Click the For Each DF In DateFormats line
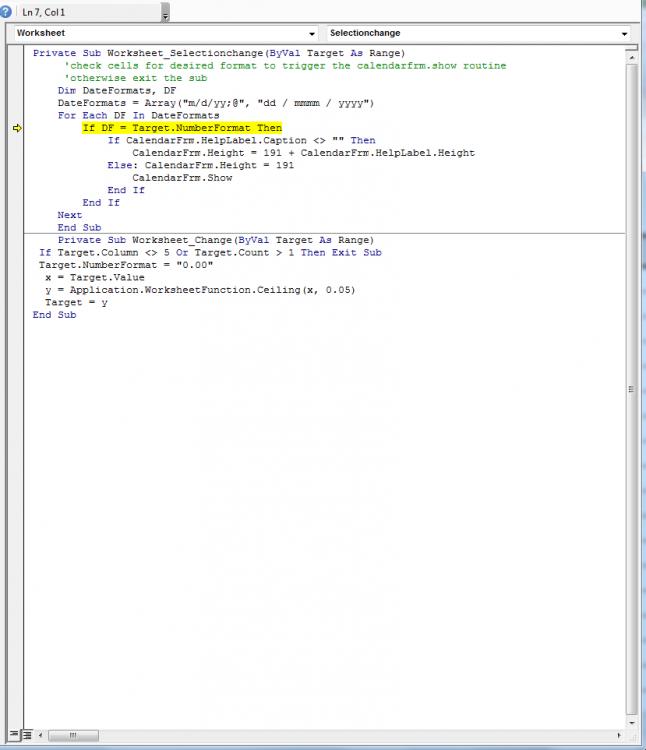This screenshot has width=646, height=750. coord(138,115)
